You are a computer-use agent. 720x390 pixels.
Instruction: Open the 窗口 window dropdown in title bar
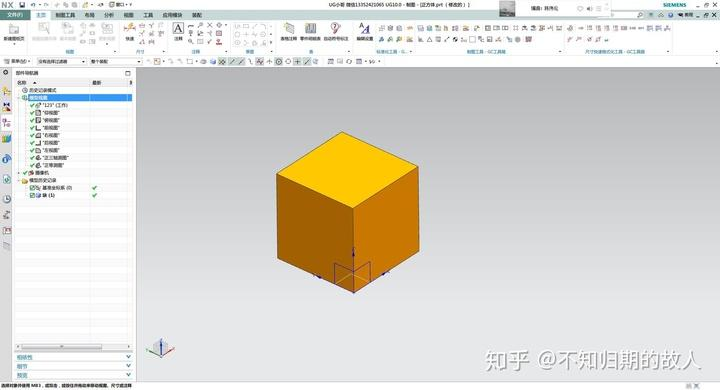[120, 5]
